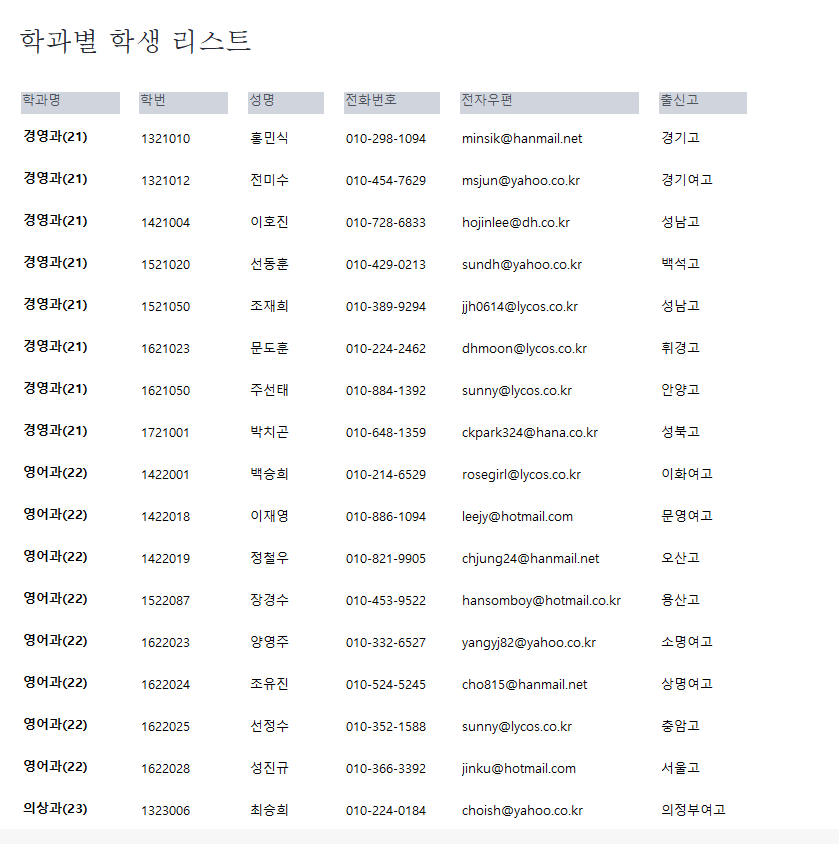Select the 학과명 column header
The image size is (839, 844).
click(70, 102)
